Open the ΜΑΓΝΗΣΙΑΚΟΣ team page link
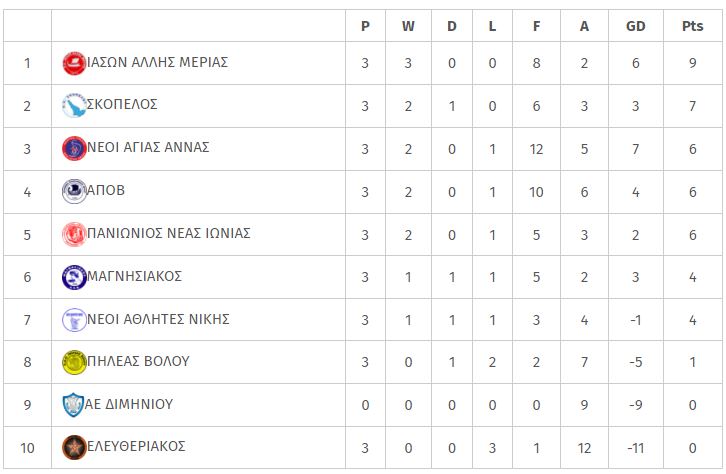The width and height of the screenshot is (726, 474). click(x=134, y=276)
